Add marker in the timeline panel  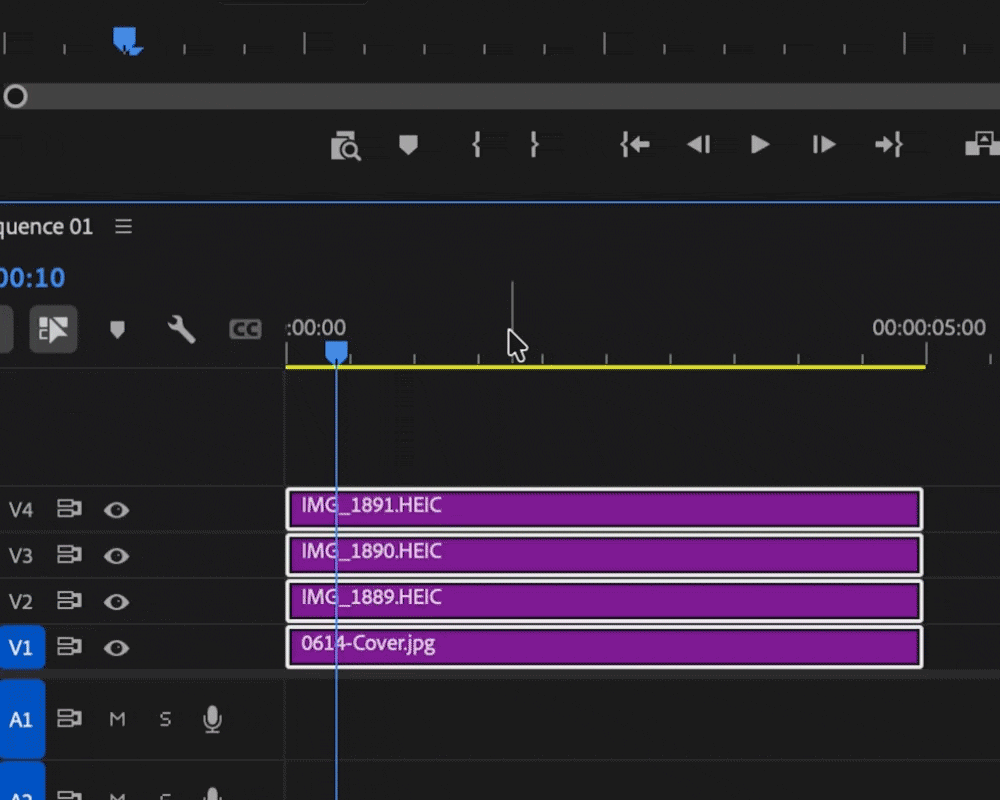pyautogui.click(x=117, y=330)
